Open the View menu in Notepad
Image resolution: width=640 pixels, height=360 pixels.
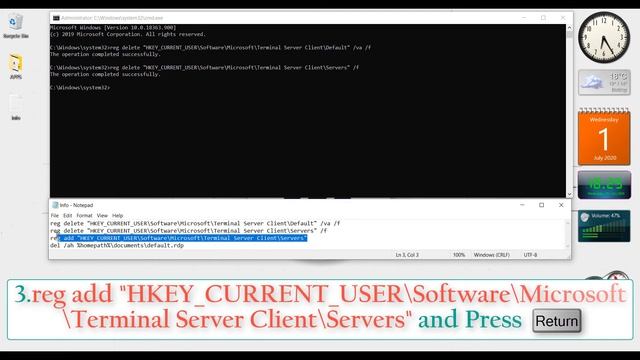(x=102, y=216)
